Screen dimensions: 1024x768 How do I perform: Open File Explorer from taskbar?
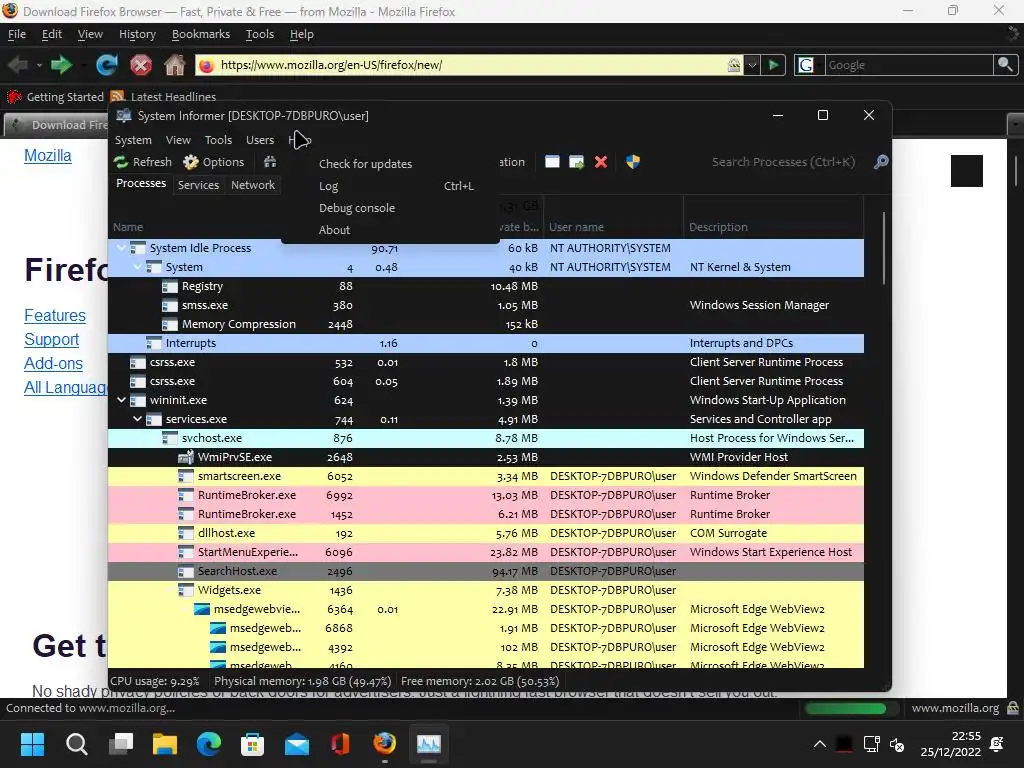point(165,744)
